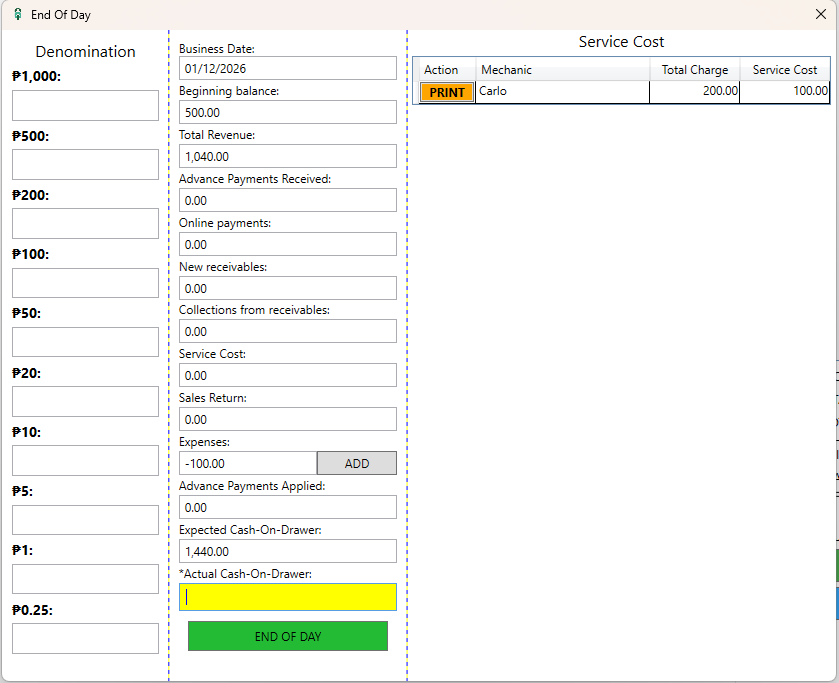Select the ₱500 denomination field
The height and width of the screenshot is (683, 839).
point(85,164)
